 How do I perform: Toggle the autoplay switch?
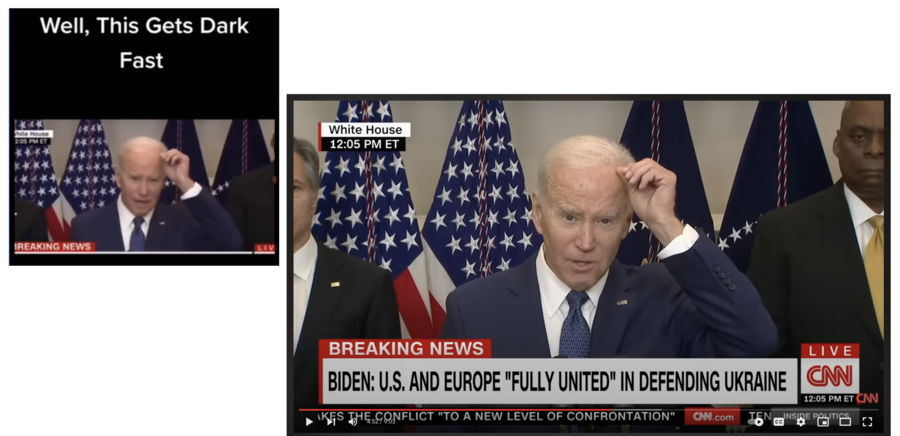pos(757,422)
